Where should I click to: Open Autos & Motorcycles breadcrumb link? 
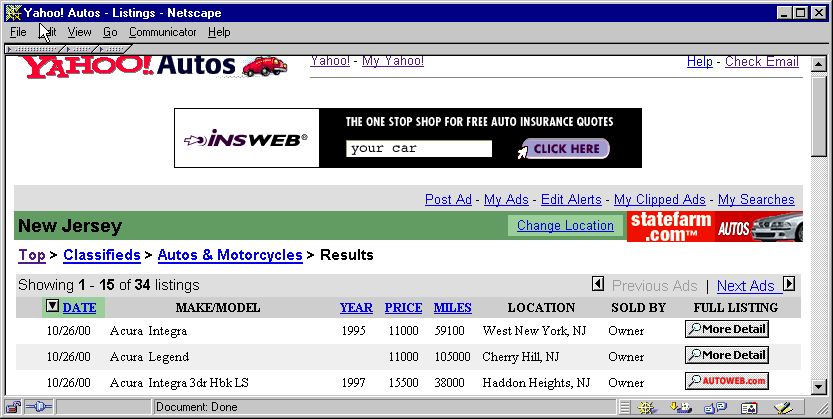click(x=230, y=255)
